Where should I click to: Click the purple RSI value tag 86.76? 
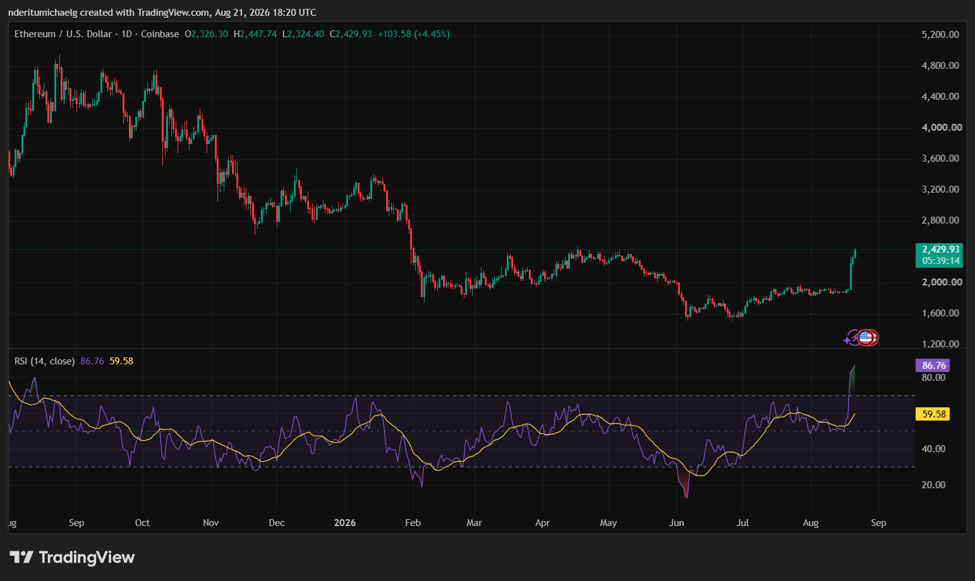click(x=933, y=365)
